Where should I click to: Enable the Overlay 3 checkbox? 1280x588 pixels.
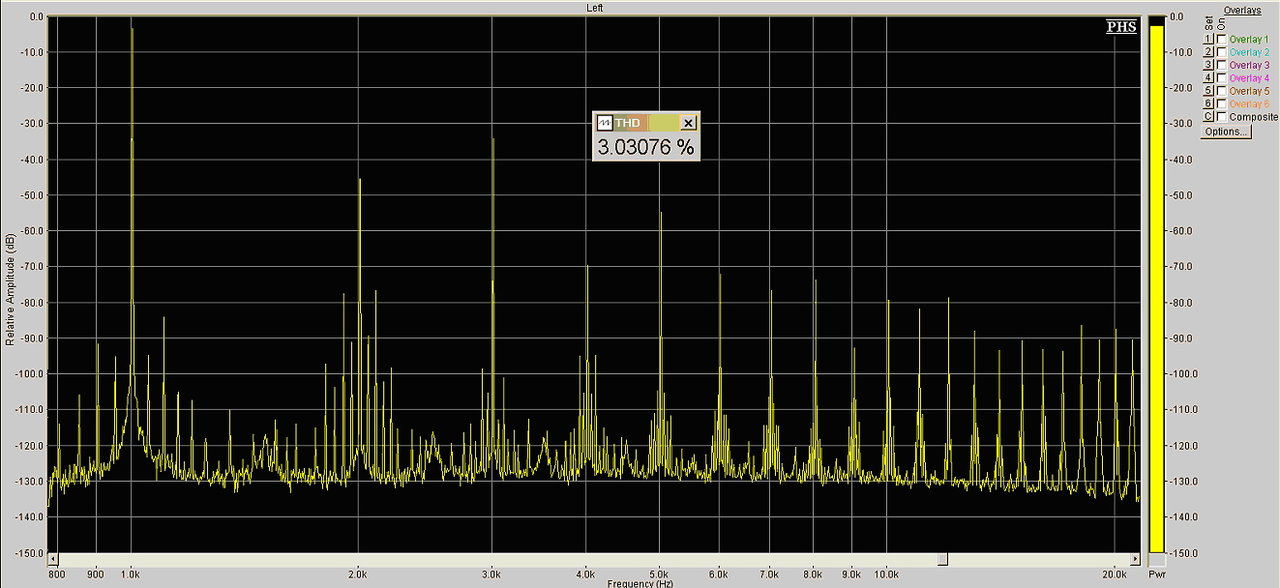[1221, 65]
